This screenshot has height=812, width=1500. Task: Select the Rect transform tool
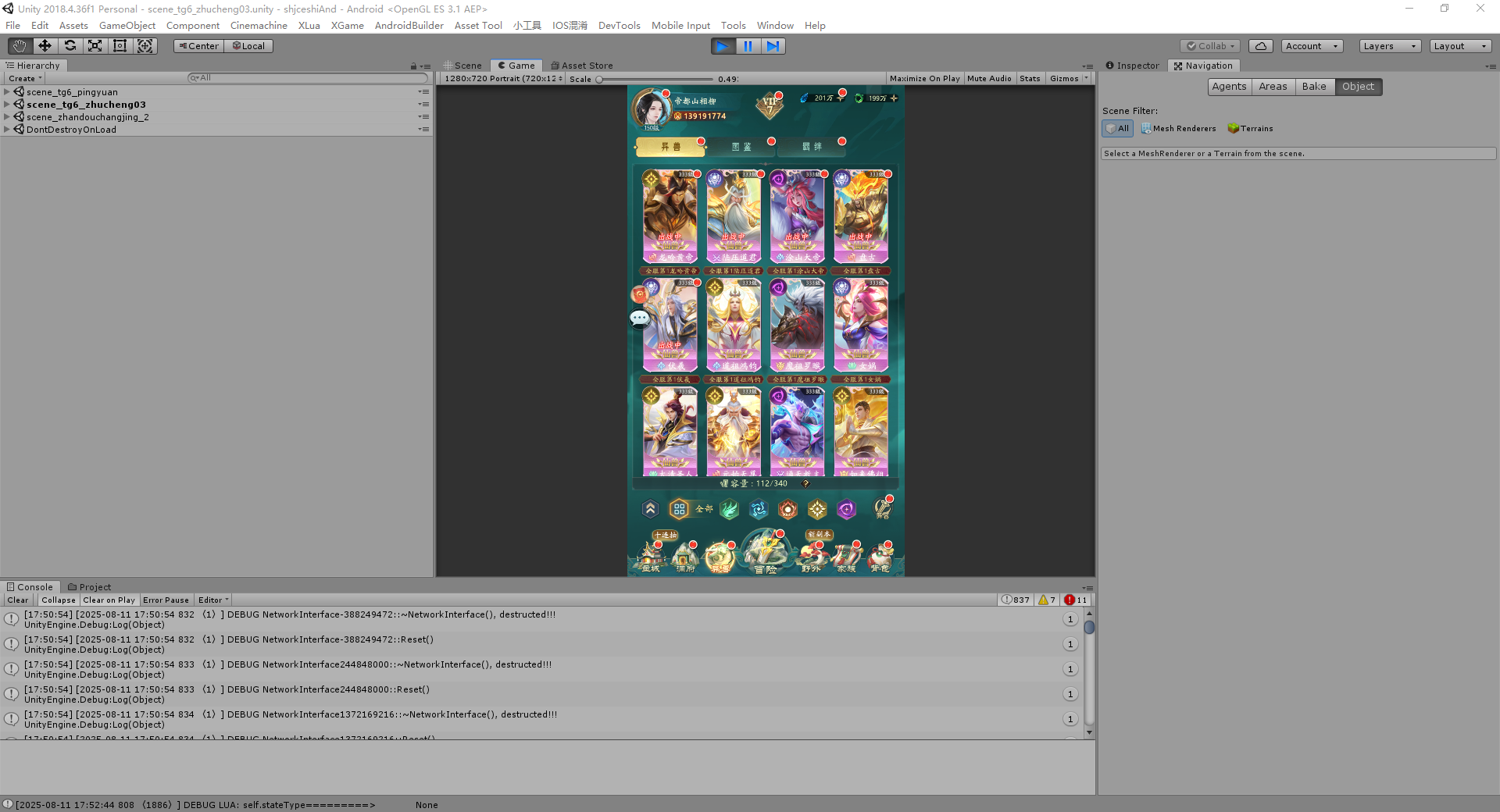pos(120,46)
